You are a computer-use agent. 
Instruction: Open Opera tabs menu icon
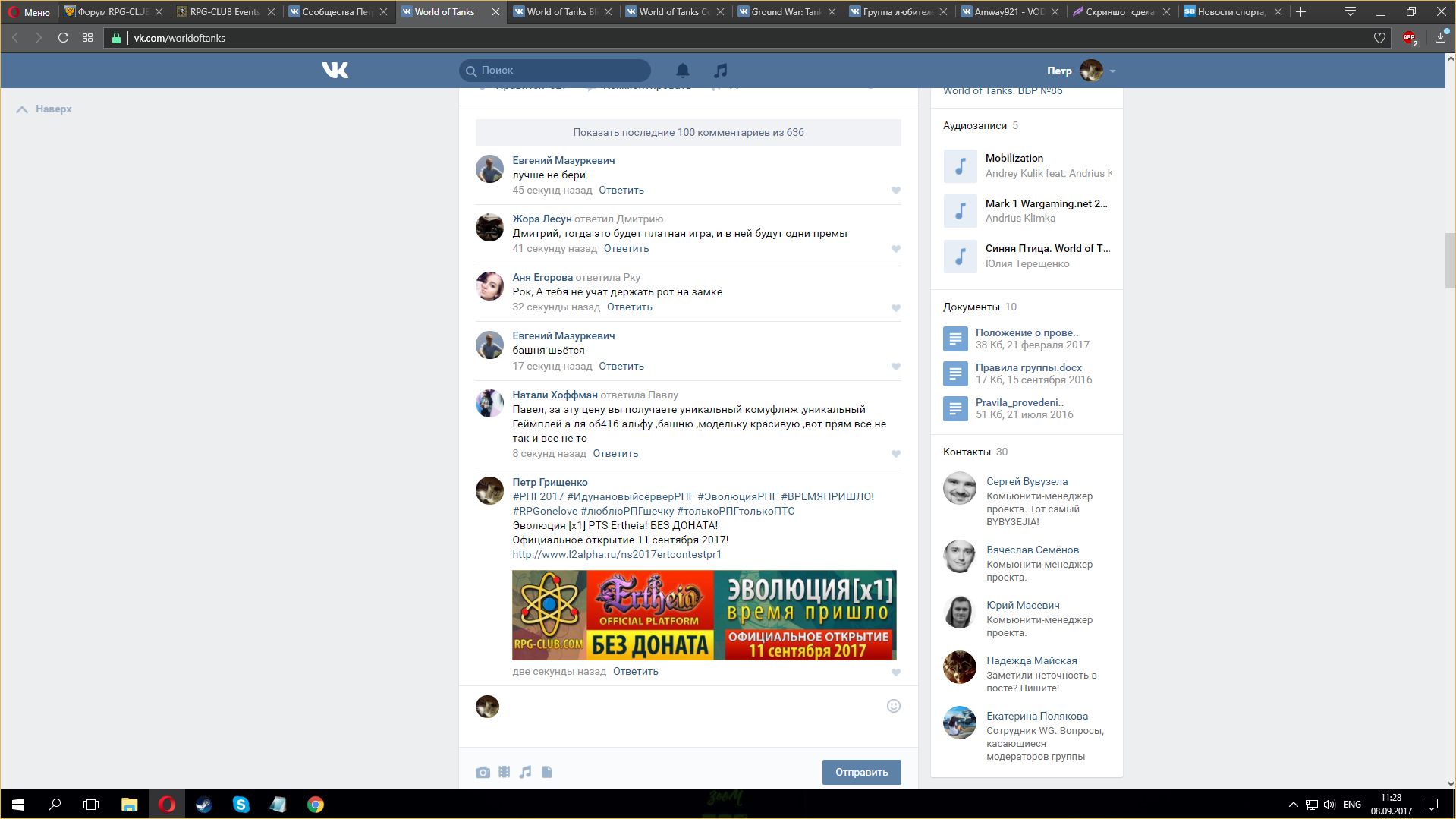pos(1351,11)
